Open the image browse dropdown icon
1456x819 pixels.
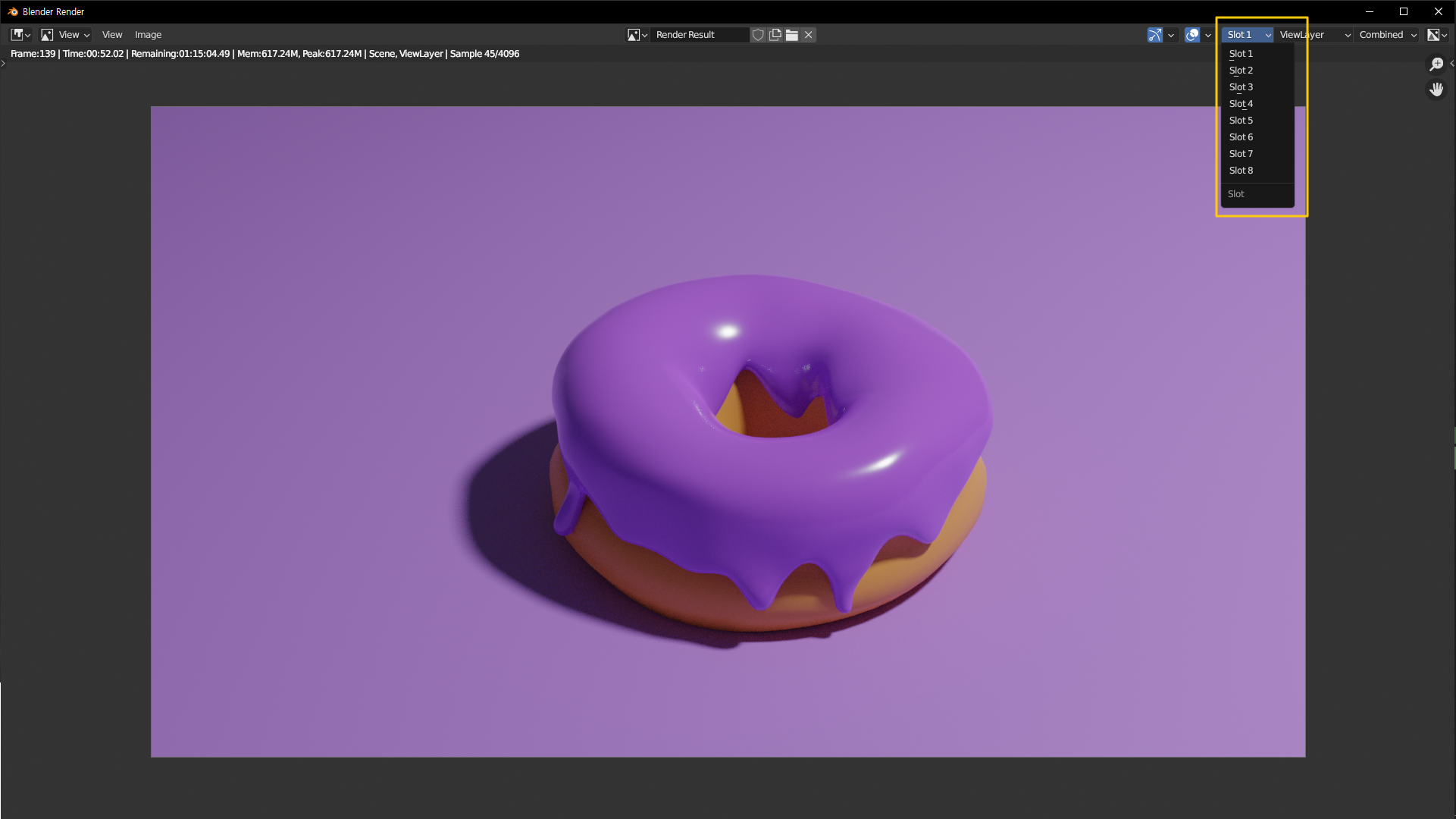tap(637, 35)
